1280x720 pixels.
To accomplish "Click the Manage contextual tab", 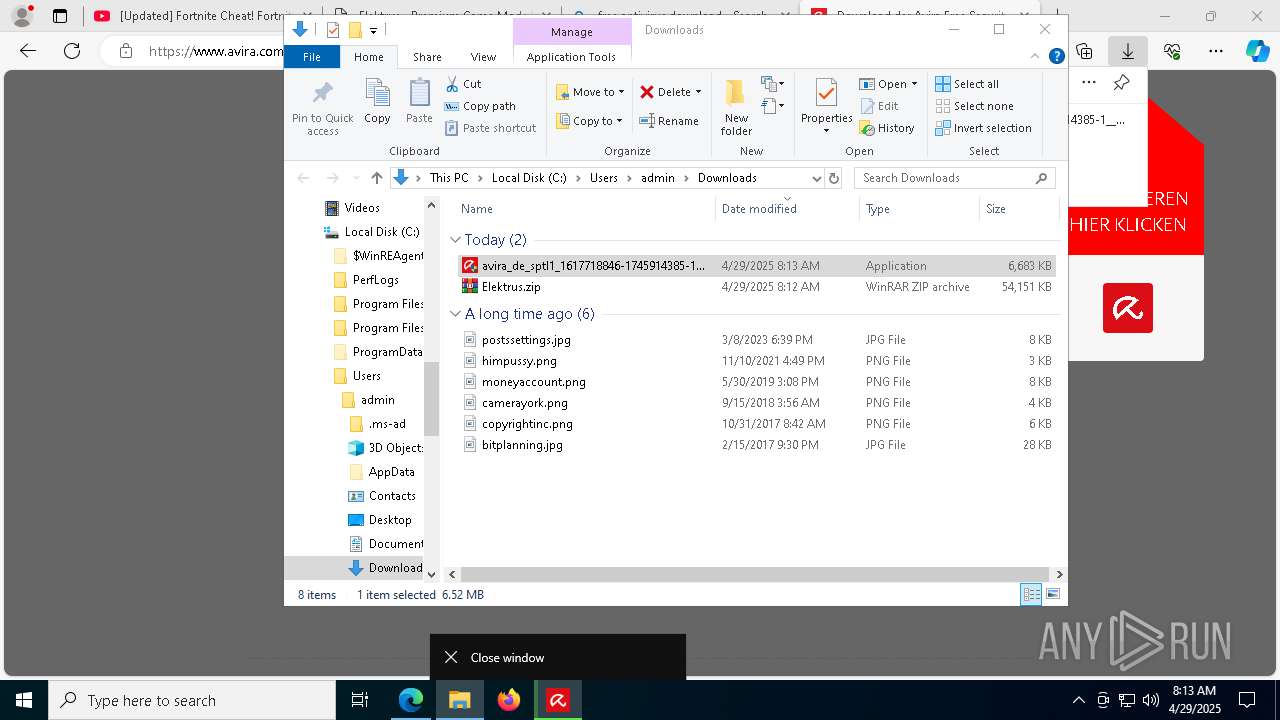I will (x=572, y=32).
